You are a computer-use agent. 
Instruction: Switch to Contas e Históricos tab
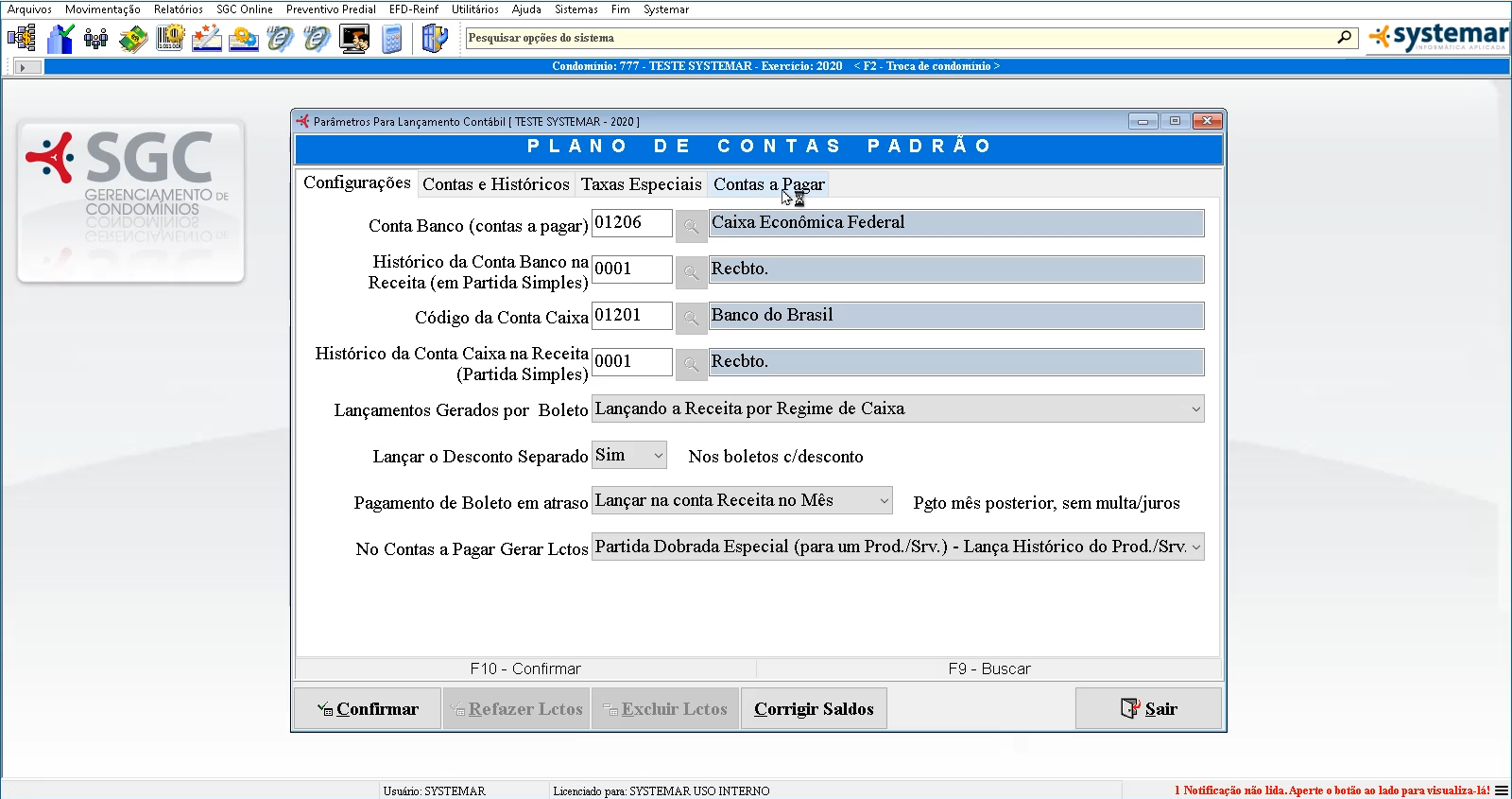[x=495, y=184]
